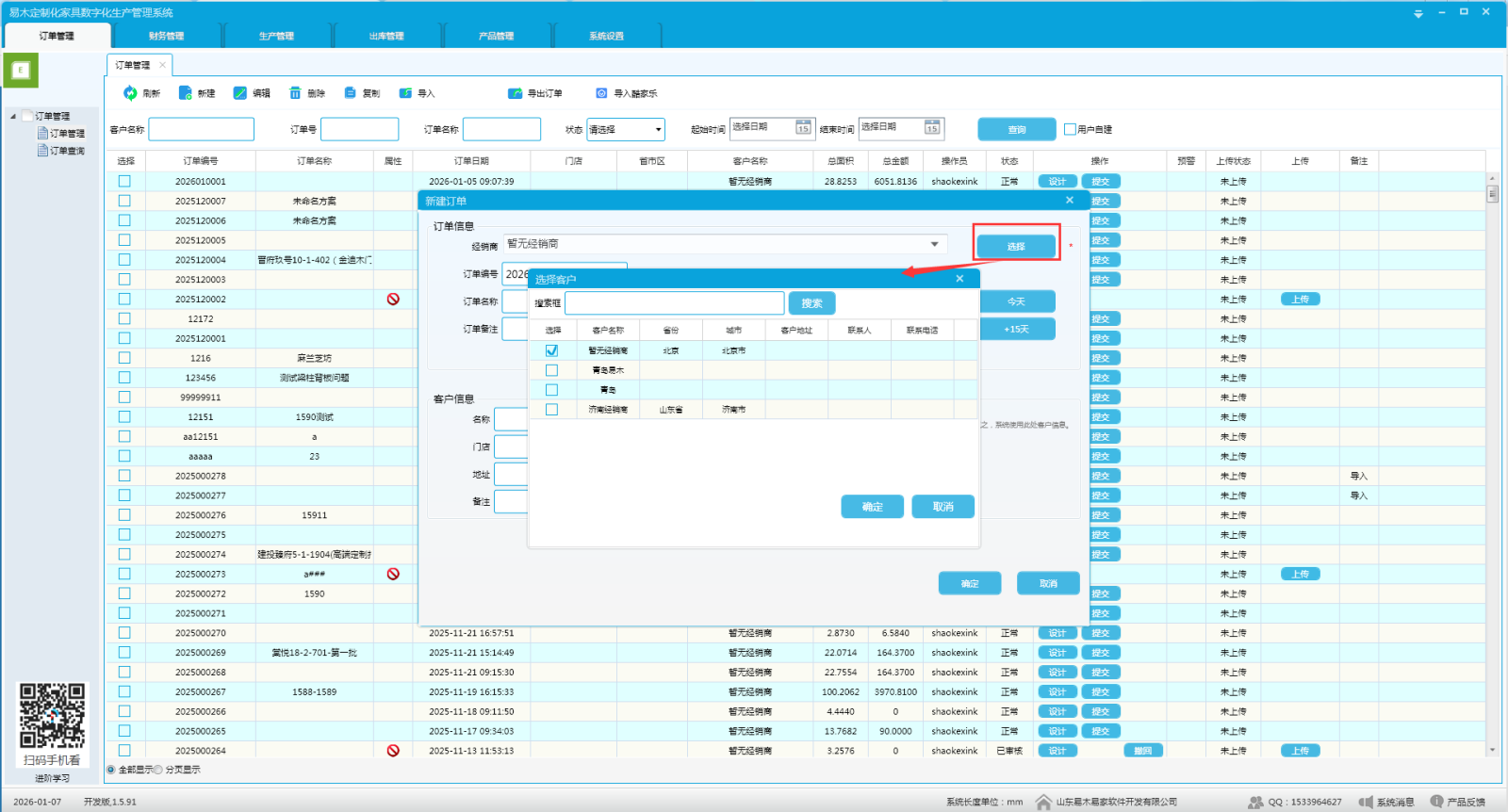Image resolution: width=1508 pixels, height=812 pixels.
Task: Open the 生产管理 tab
Action: pos(276,36)
